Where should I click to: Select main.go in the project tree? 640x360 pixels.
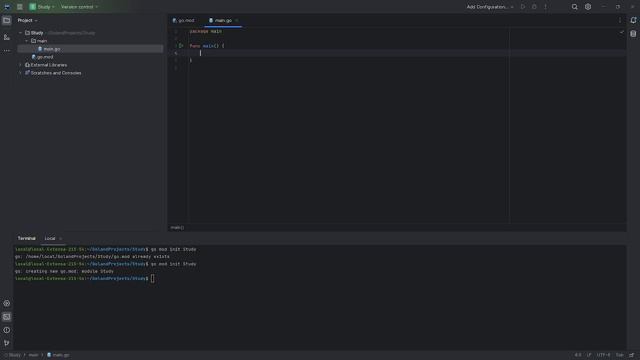click(51, 49)
